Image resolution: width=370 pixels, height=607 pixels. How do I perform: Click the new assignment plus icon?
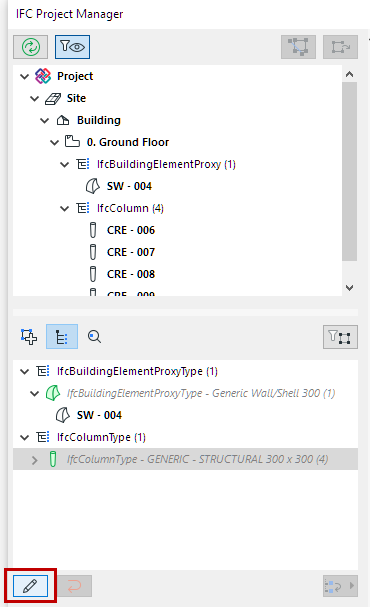pos(29,337)
